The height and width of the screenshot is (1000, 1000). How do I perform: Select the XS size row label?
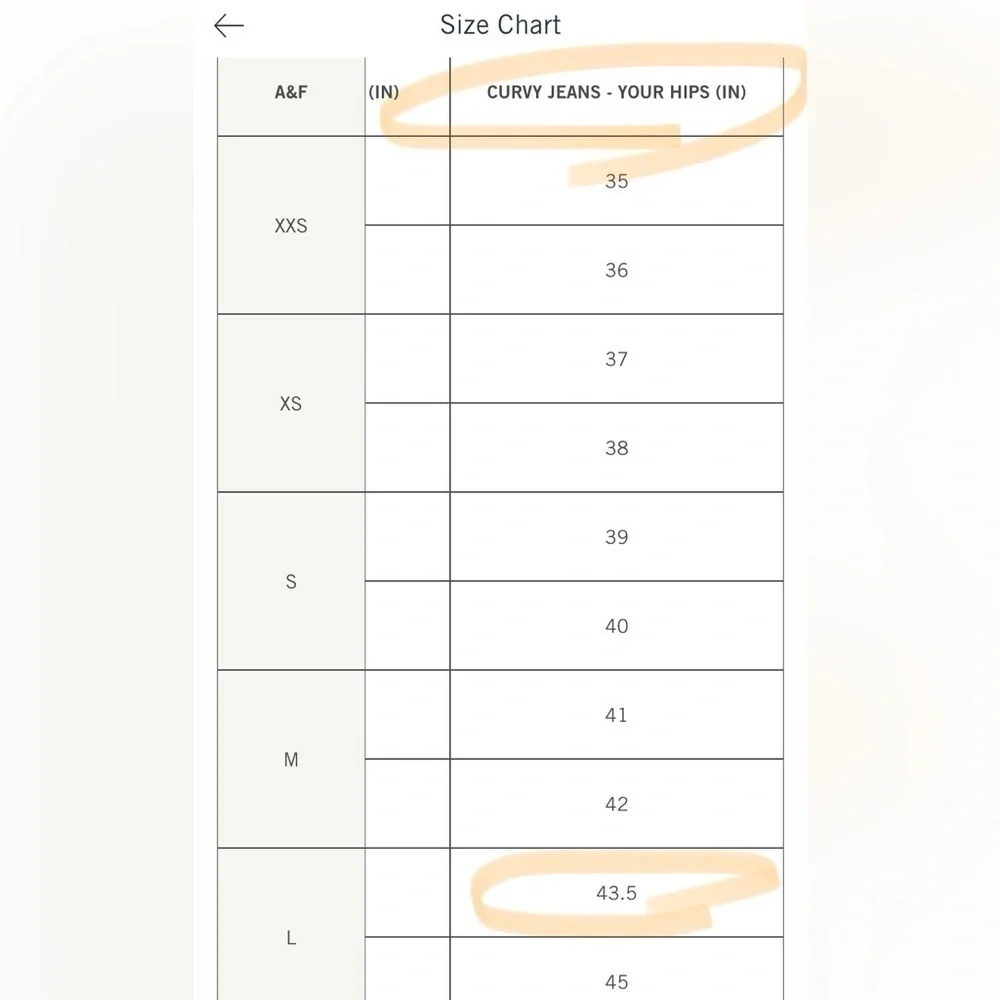291,404
